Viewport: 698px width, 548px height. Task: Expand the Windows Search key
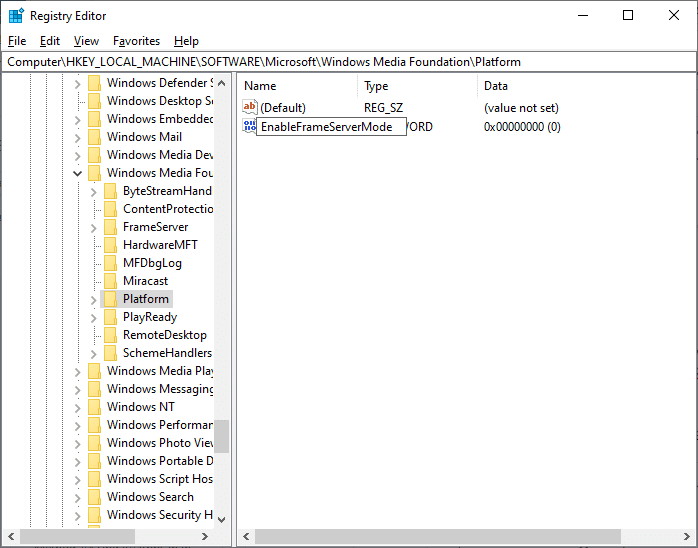coord(77,498)
